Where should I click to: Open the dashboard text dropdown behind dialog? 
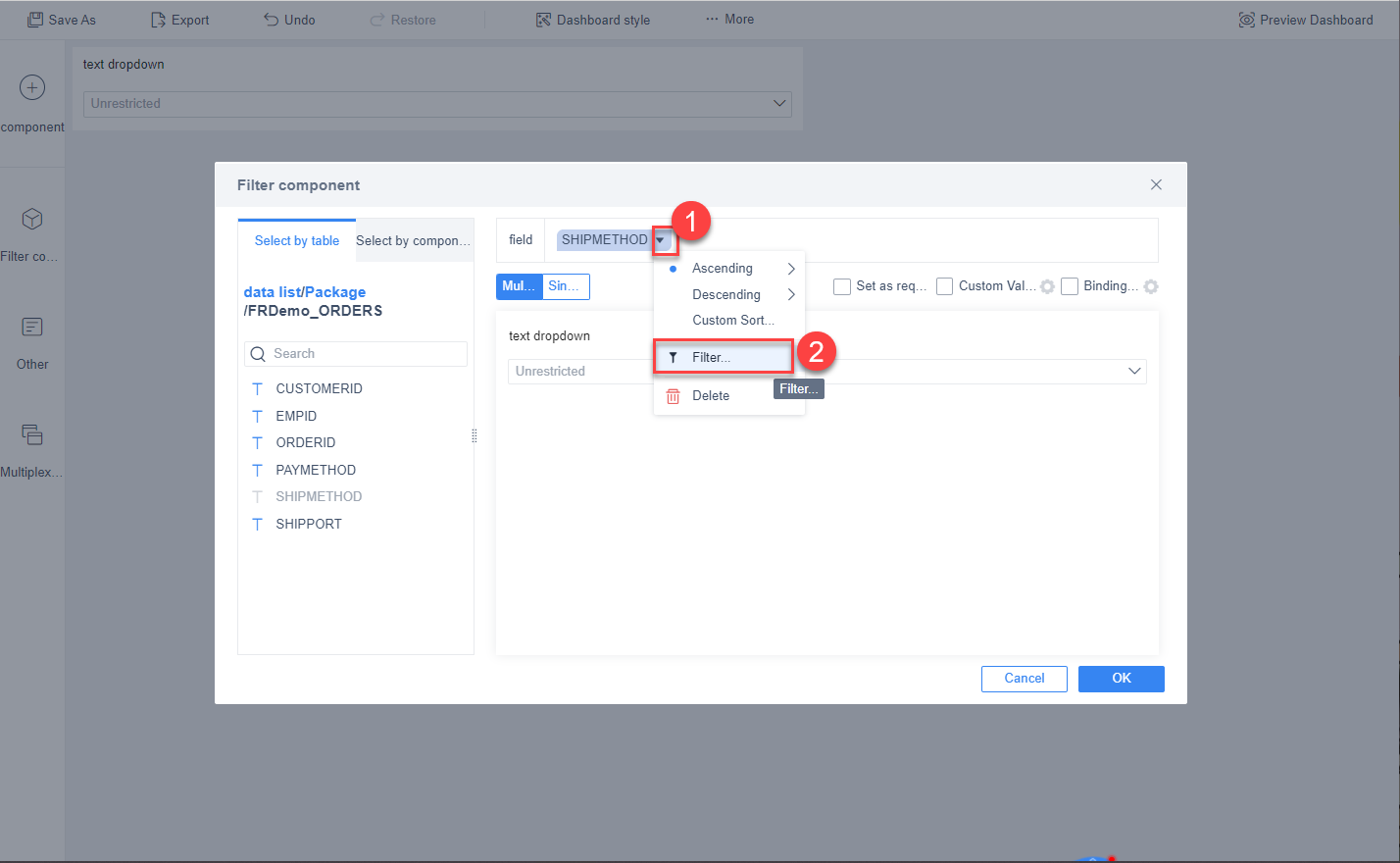(x=437, y=104)
